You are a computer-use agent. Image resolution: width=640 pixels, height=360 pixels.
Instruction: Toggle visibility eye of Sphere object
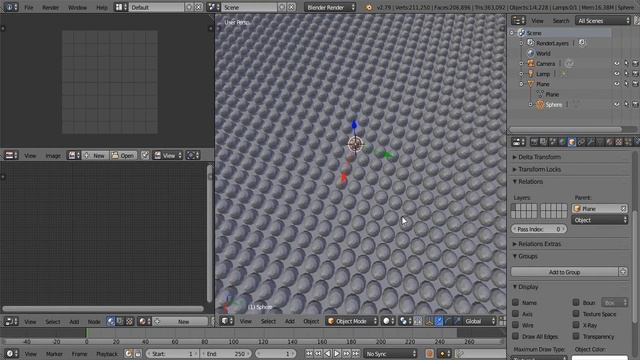pos(617,104)
